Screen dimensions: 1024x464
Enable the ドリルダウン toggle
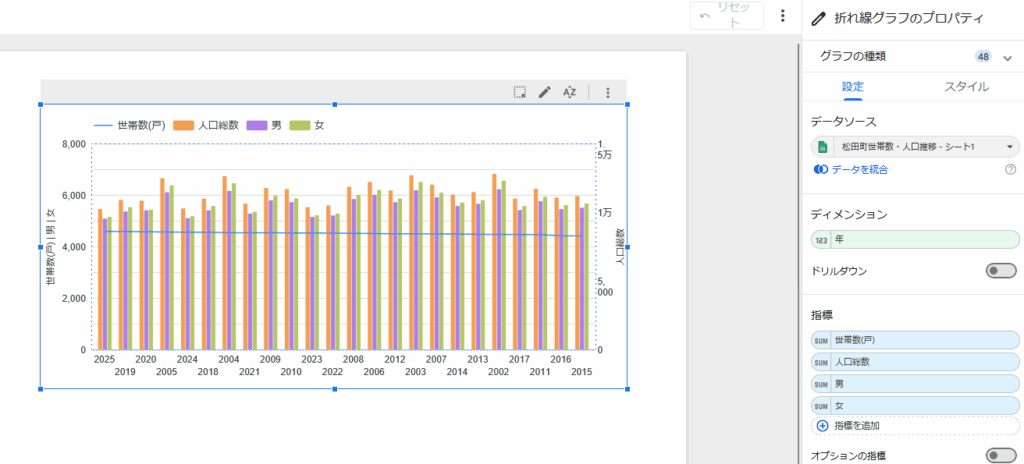point(999,271)
